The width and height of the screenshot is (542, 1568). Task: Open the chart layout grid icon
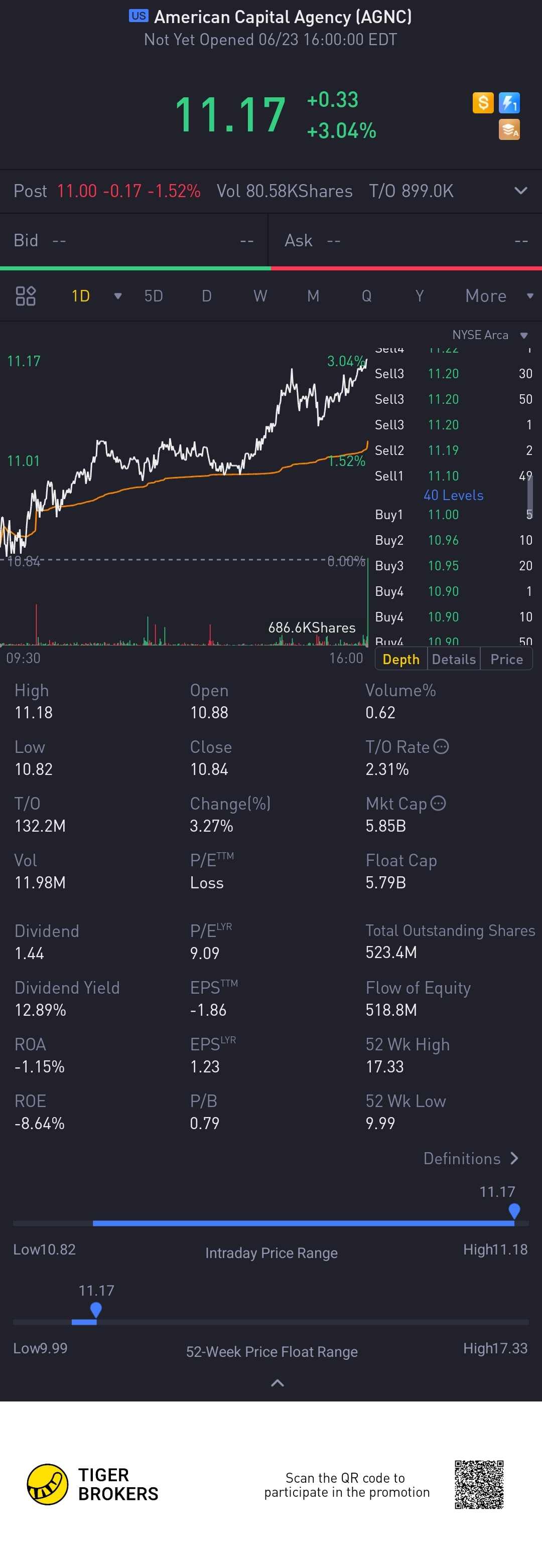click(x=26, y=296)
